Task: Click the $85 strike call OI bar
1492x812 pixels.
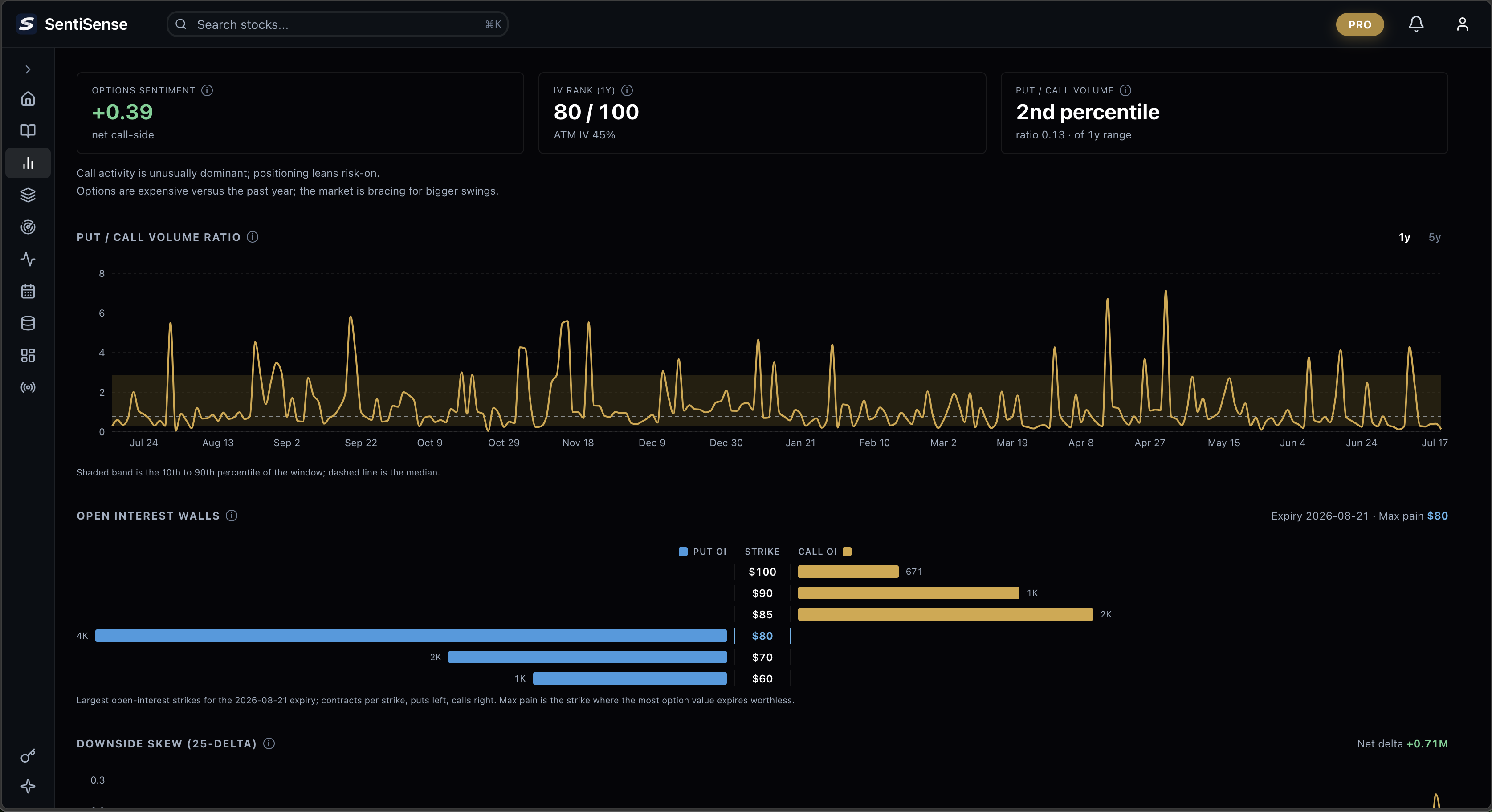Action: tap(945, 615)
